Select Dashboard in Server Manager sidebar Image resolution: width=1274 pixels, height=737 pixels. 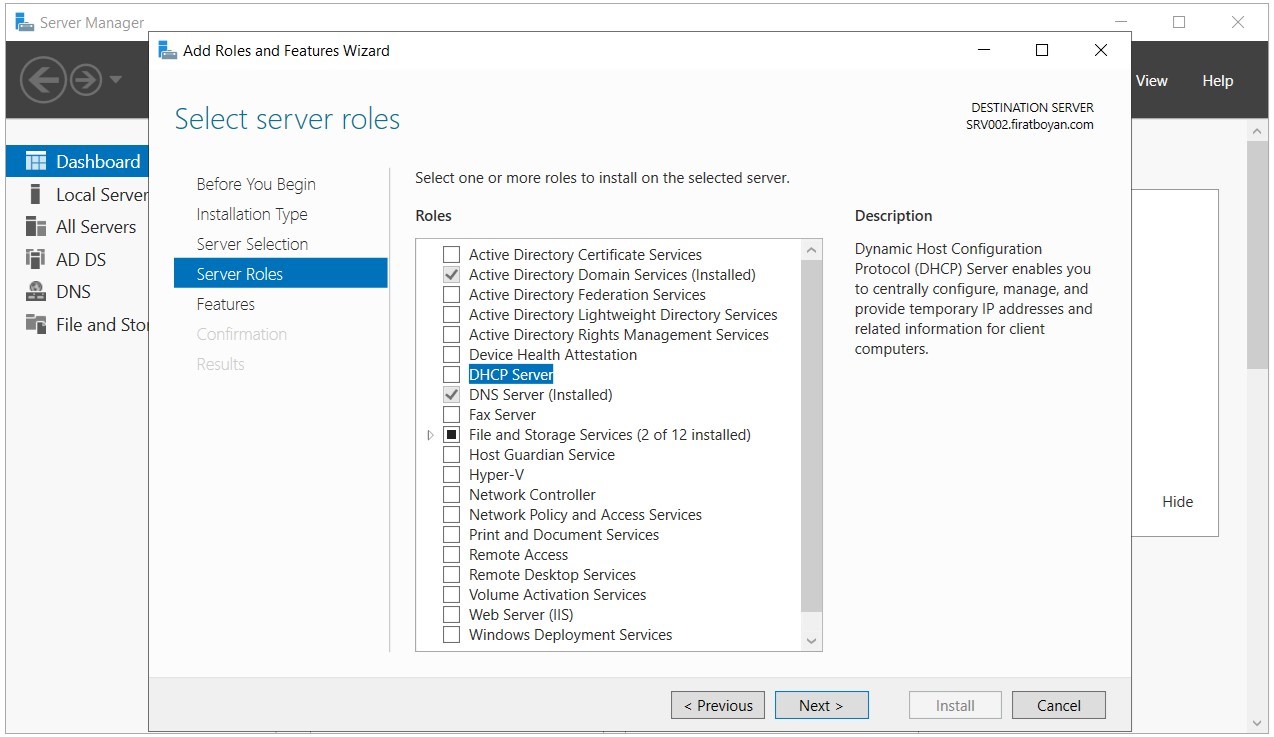pos(78,162)
